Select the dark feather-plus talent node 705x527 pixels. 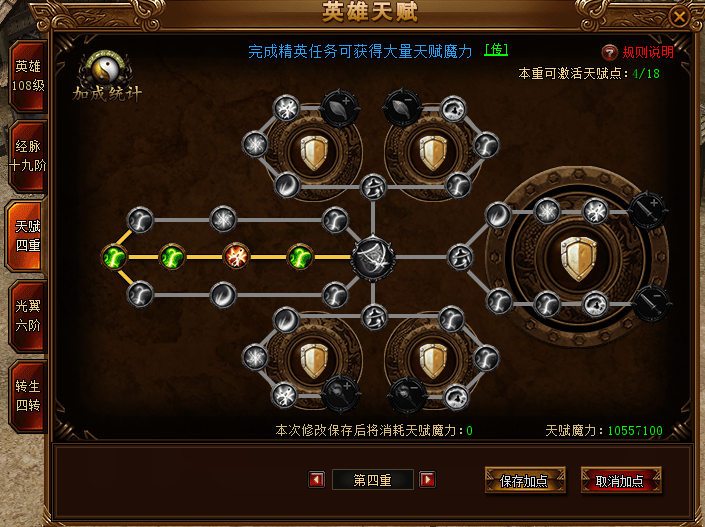340,109
